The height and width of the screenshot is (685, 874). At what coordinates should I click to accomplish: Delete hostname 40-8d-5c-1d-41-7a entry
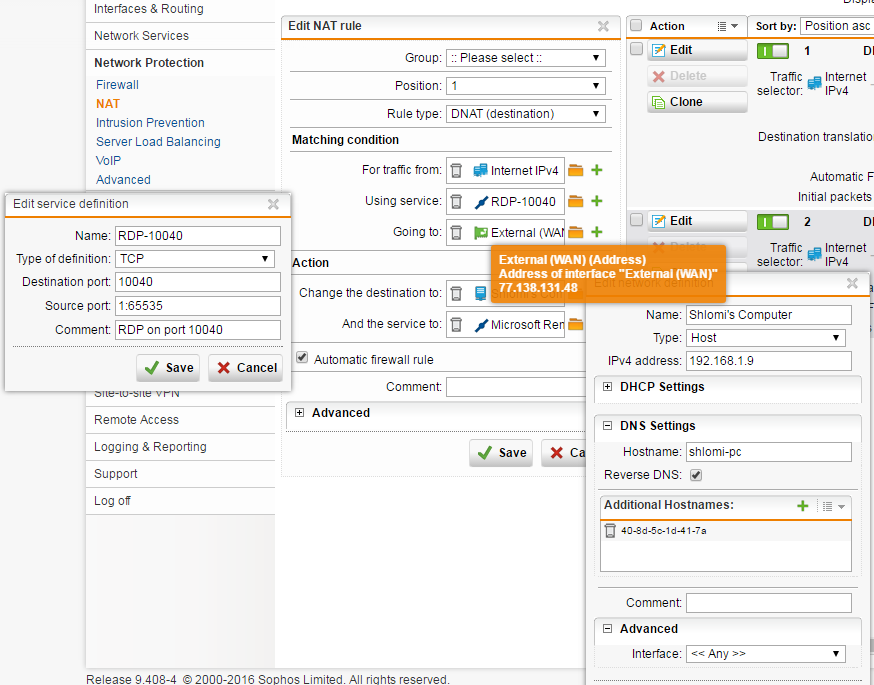point(610,531)
